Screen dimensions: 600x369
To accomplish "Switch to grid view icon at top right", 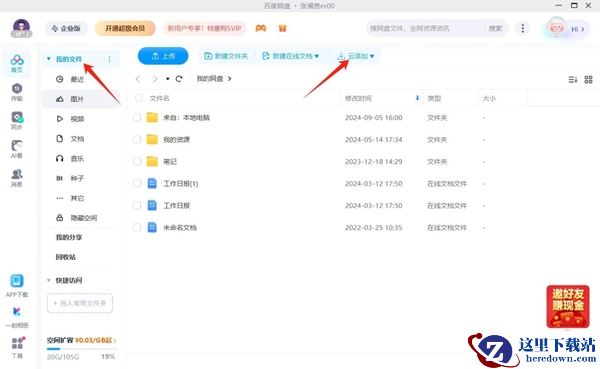I will pos(589,80).
